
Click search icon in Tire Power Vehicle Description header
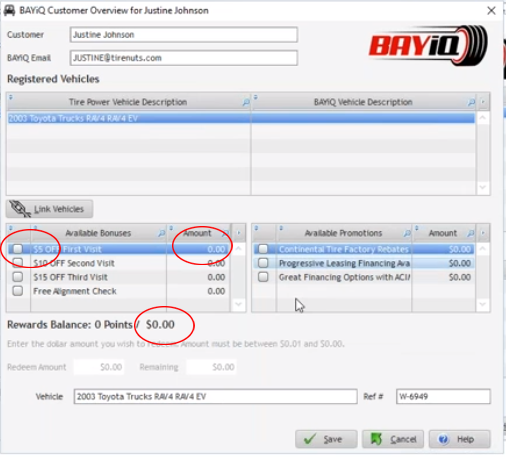[x=246, y=102]
